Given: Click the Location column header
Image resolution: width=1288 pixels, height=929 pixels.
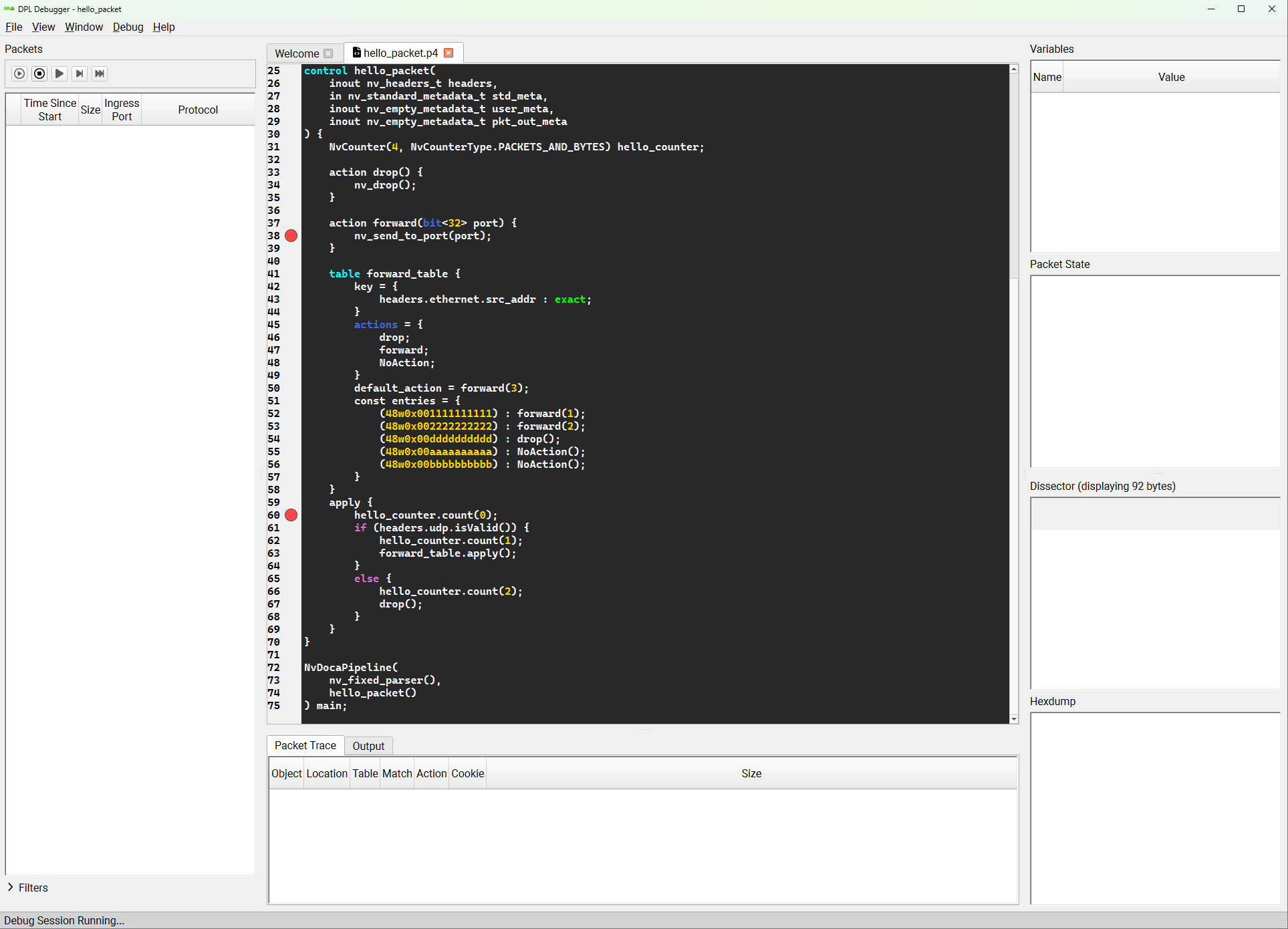Looking at the screenshot, I should coord(327,773).
